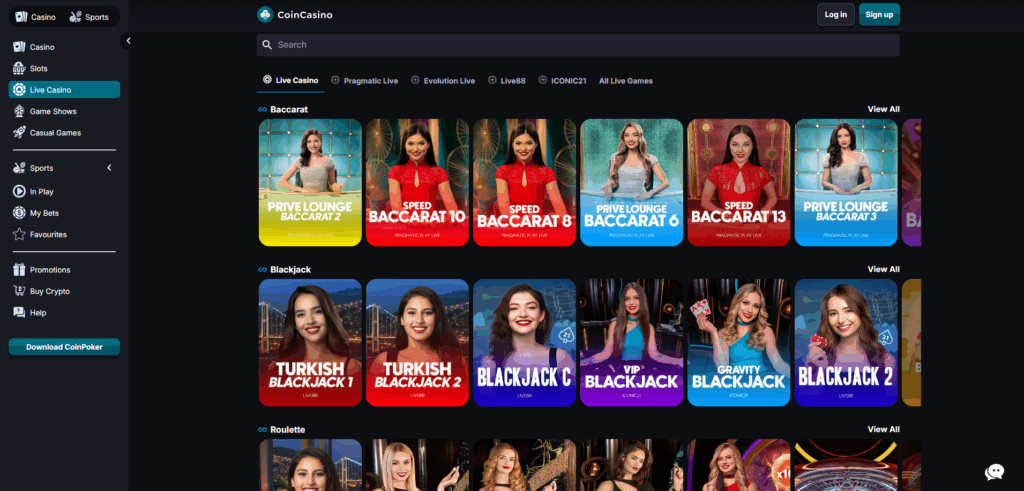This screenshot has height=491, width=1024.
Task: Open Turkish Blackjack 1 game
Action: pyautogui.click(x=310, y=343)
